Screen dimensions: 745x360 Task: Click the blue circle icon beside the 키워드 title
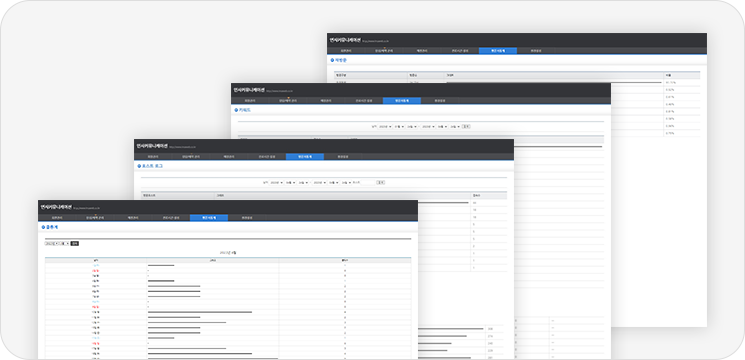(236, 110)
